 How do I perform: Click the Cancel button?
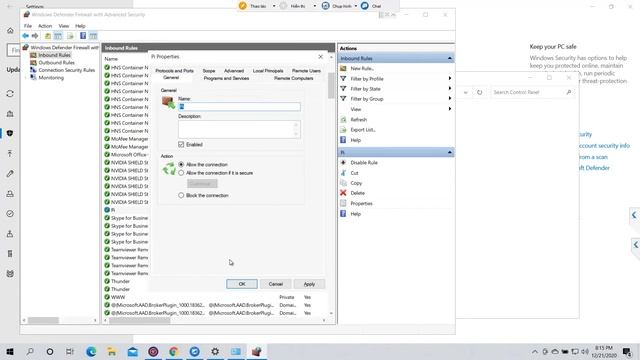(276, 284)
